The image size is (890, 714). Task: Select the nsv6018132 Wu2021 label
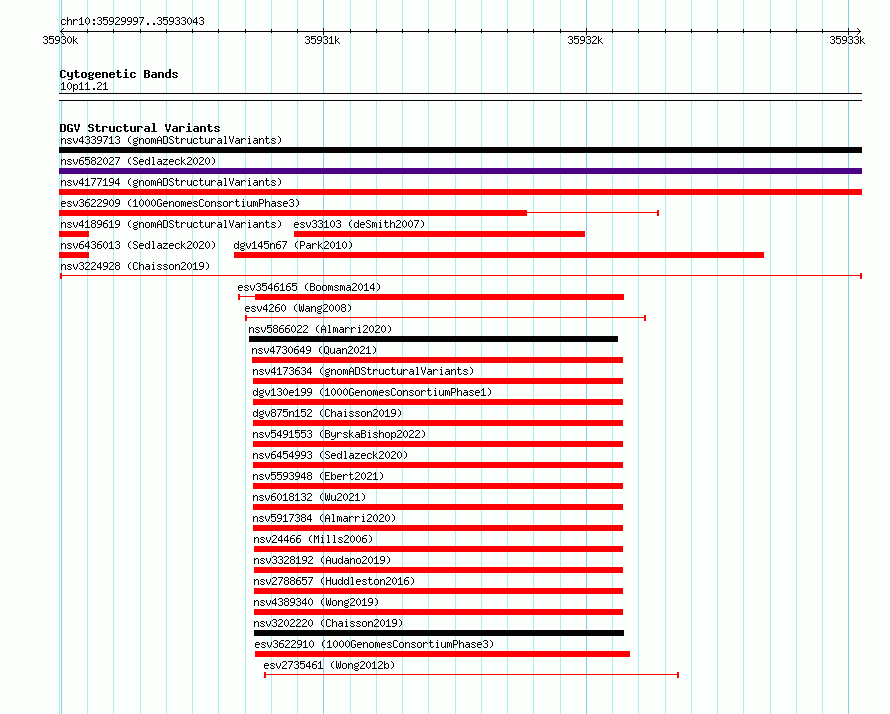309,497
